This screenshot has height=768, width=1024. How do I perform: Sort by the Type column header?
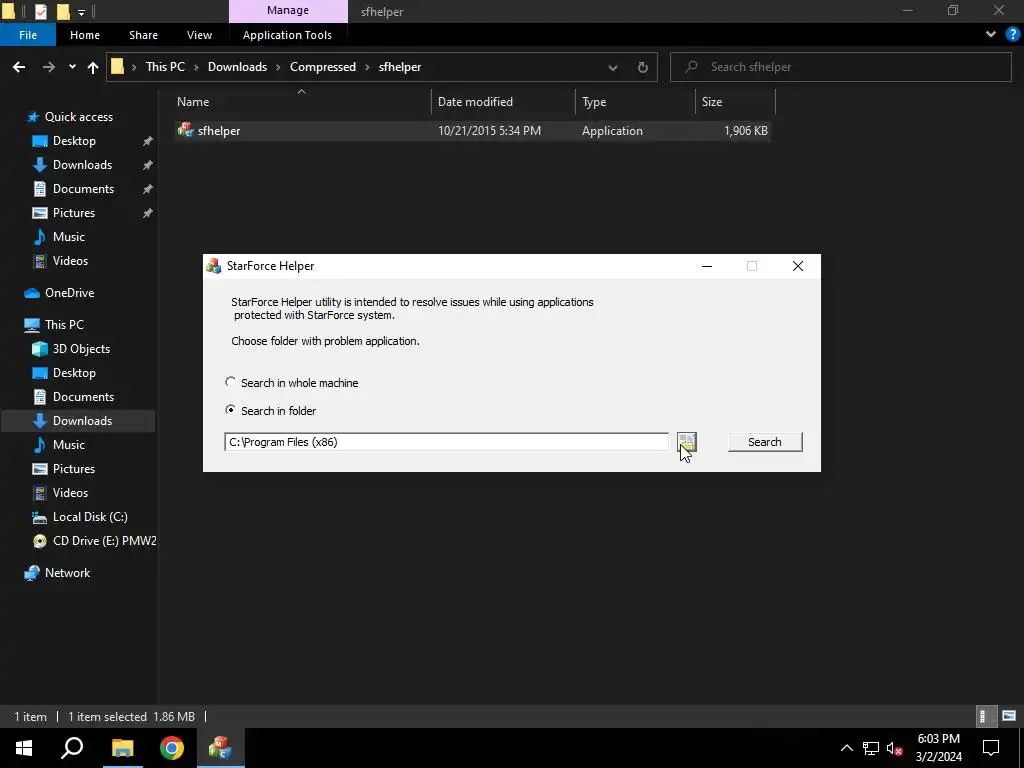click(x=635, y=102)
